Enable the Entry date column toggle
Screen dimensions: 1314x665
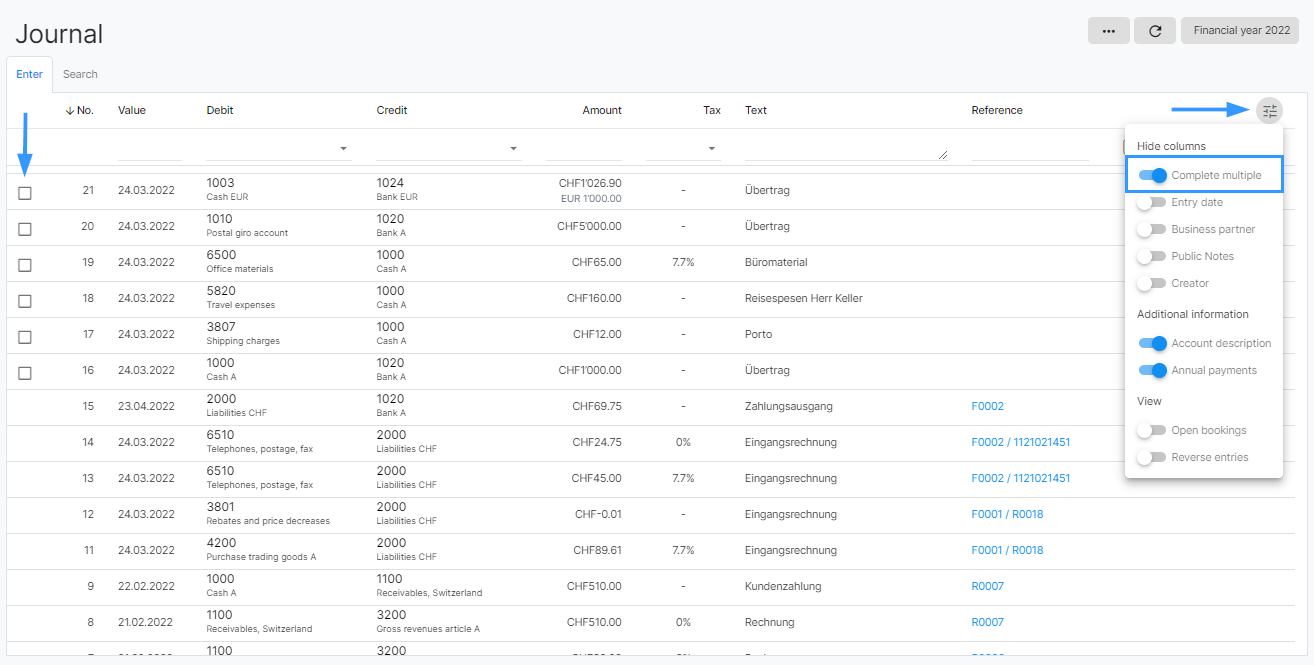[1153, 202]
